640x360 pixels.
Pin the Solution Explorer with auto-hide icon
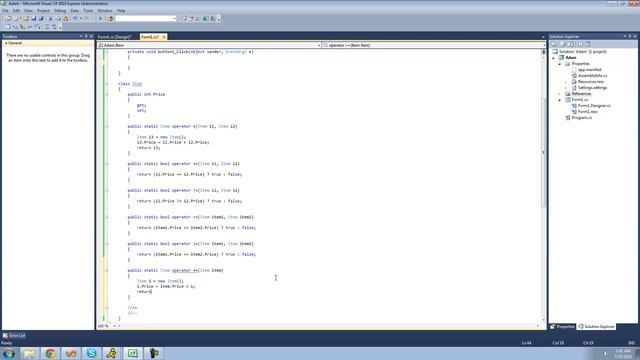coord(630,36)
